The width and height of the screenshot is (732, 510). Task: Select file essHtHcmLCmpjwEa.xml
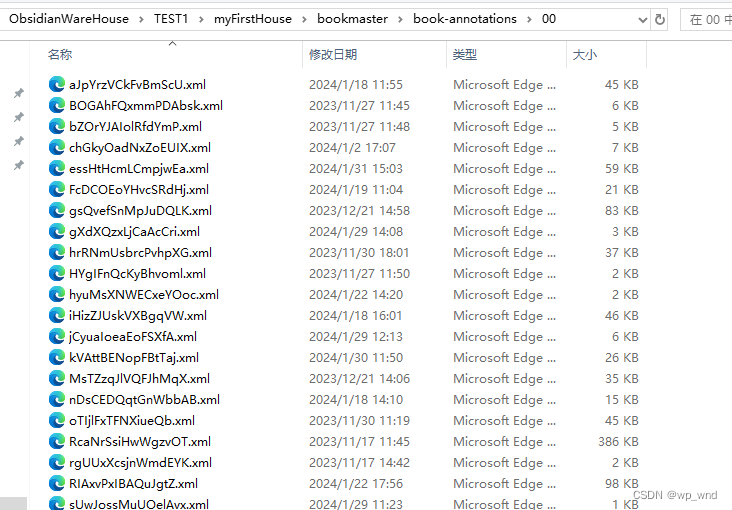(139, 169)
